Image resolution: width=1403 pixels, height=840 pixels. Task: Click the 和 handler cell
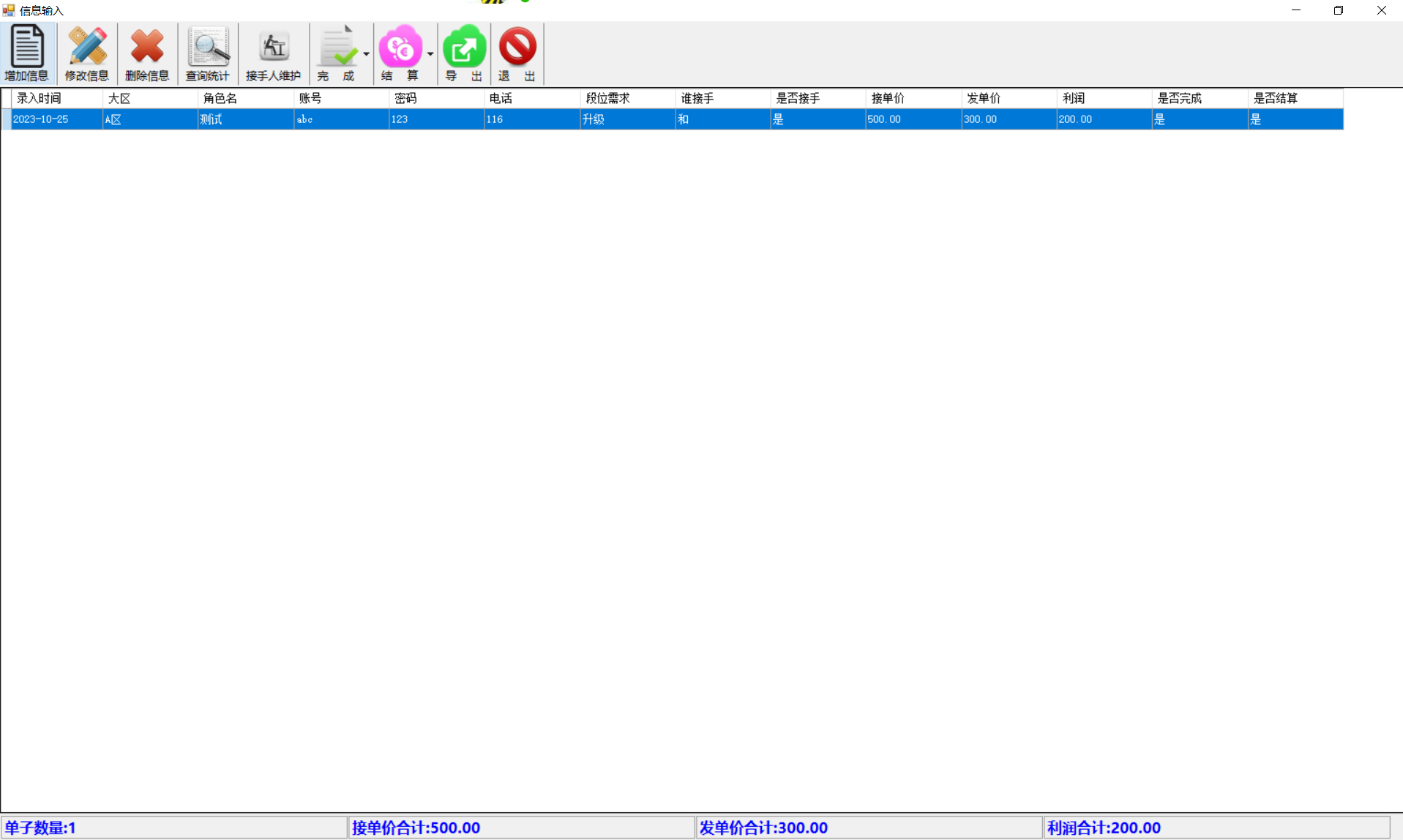pos(723,119)
